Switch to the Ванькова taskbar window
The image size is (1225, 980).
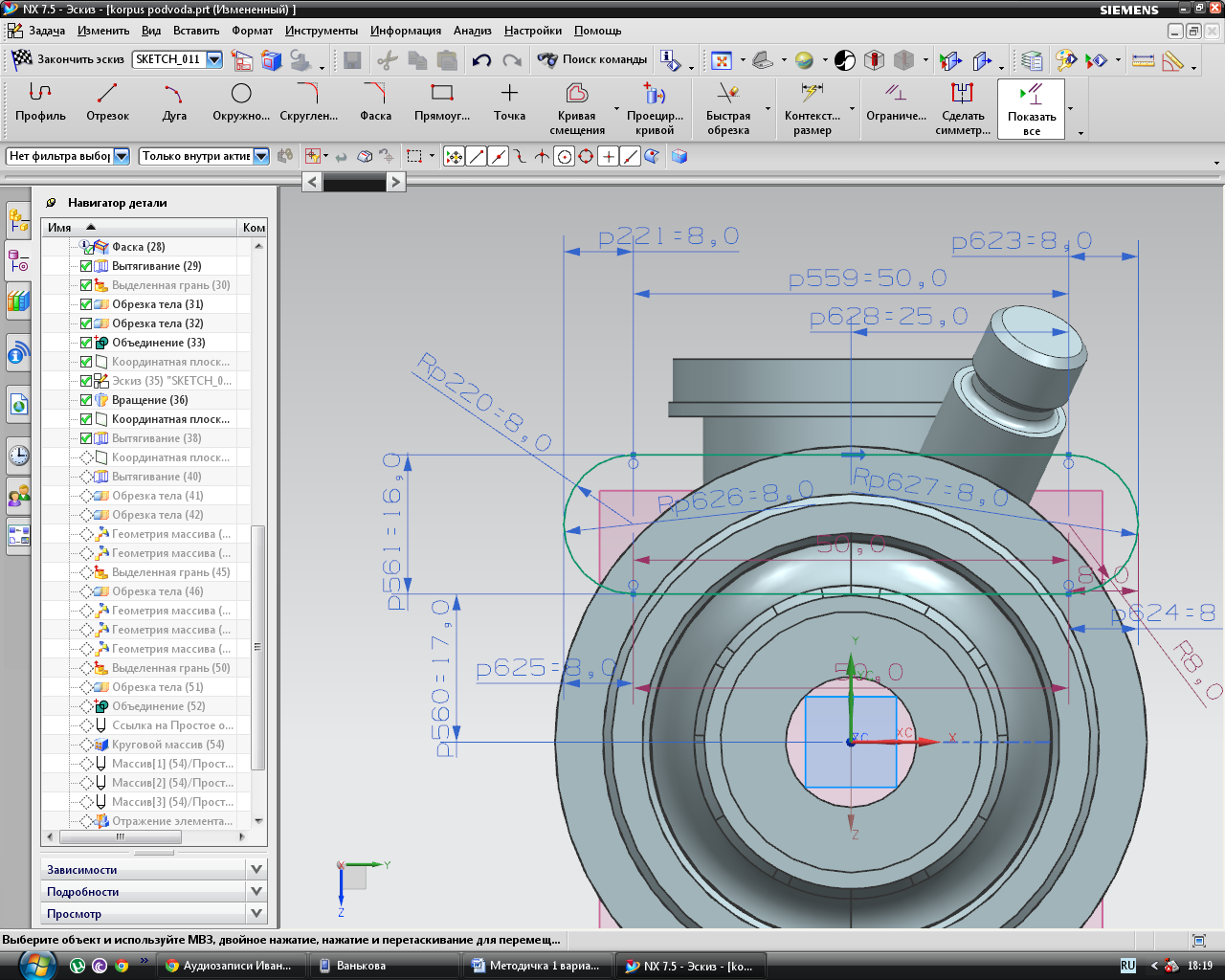(385, 966)
